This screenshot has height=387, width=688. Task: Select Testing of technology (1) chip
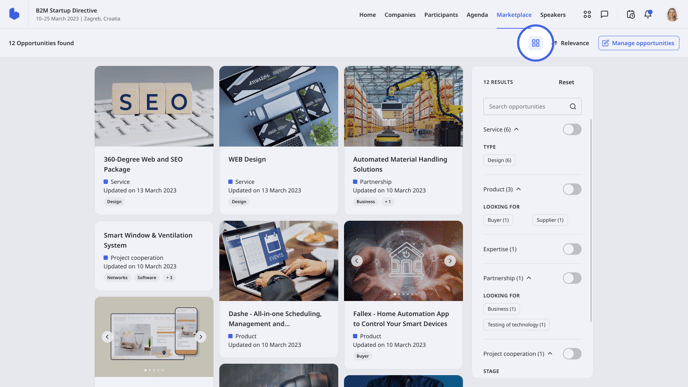coord(516,325)
